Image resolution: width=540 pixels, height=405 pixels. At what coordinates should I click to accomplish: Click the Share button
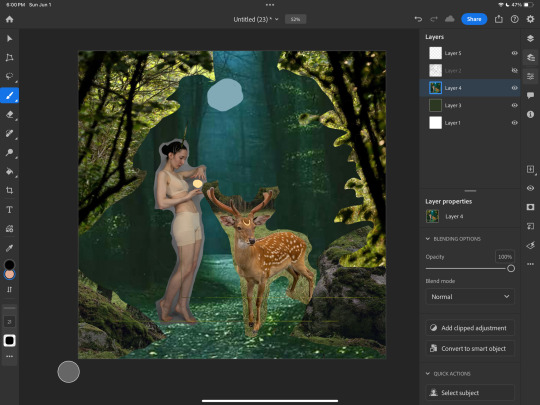(474, 19)
